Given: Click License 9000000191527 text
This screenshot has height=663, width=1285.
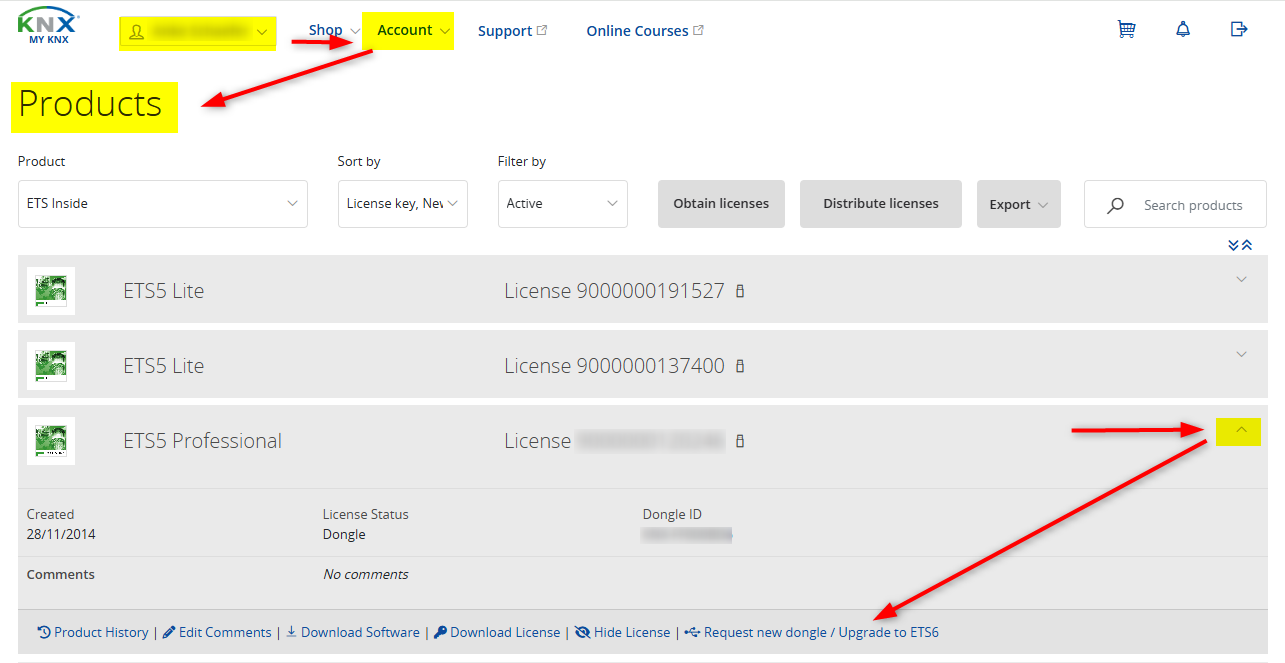Looking at the screenshot, I should click(x=614, y=291).
